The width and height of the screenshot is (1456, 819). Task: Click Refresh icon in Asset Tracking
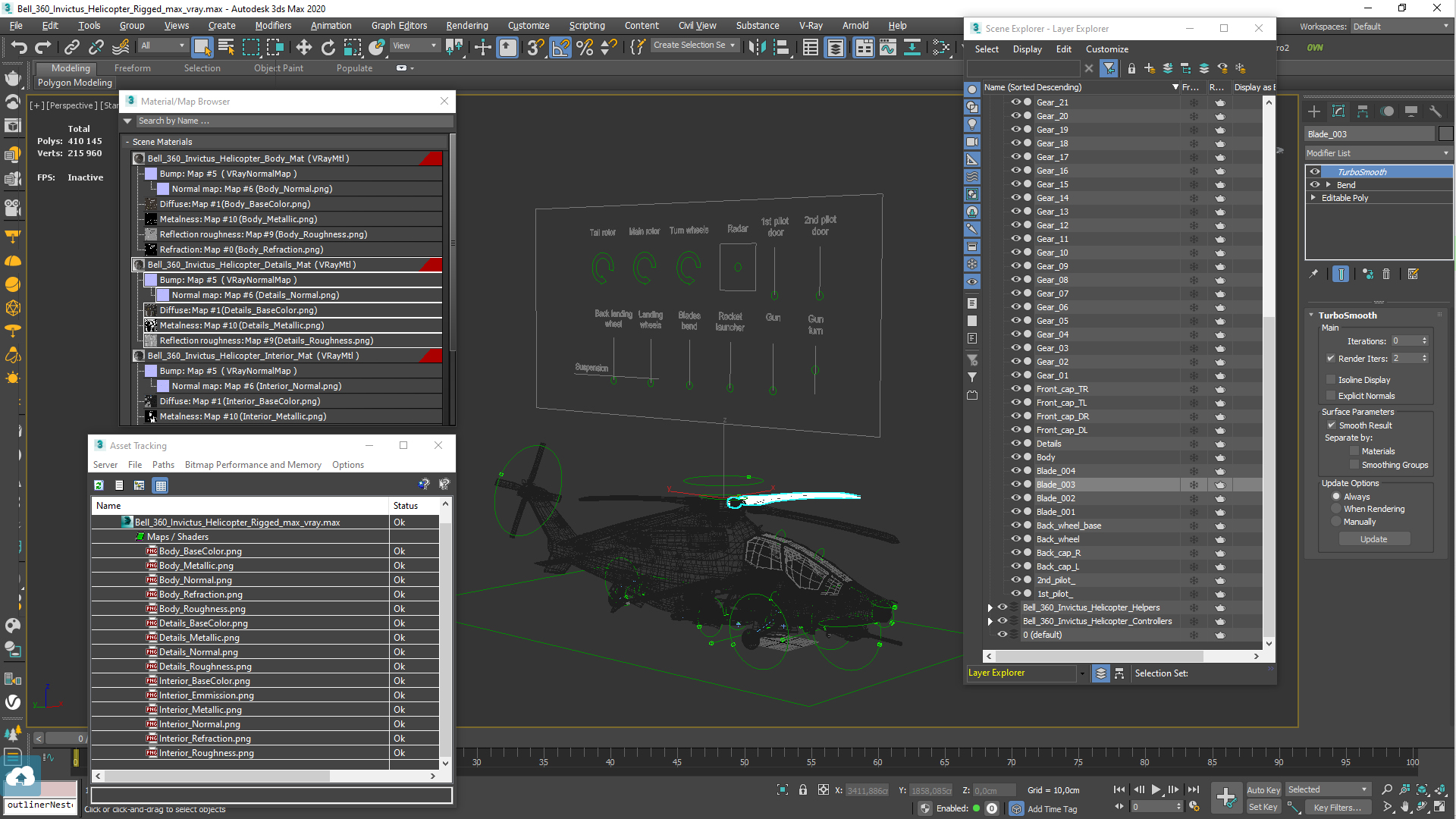pyautogui.click(x=99, y=485)
